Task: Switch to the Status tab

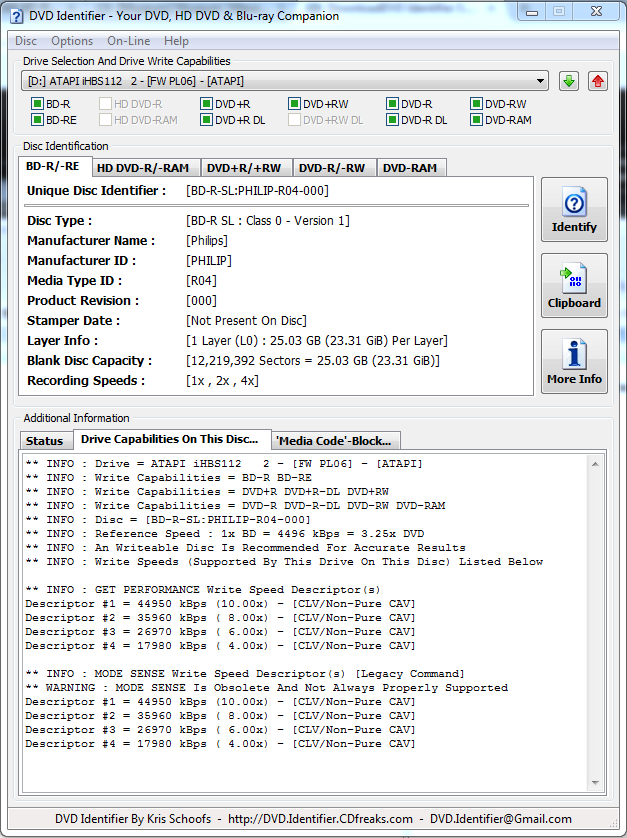Action: [x=45, y=441]
